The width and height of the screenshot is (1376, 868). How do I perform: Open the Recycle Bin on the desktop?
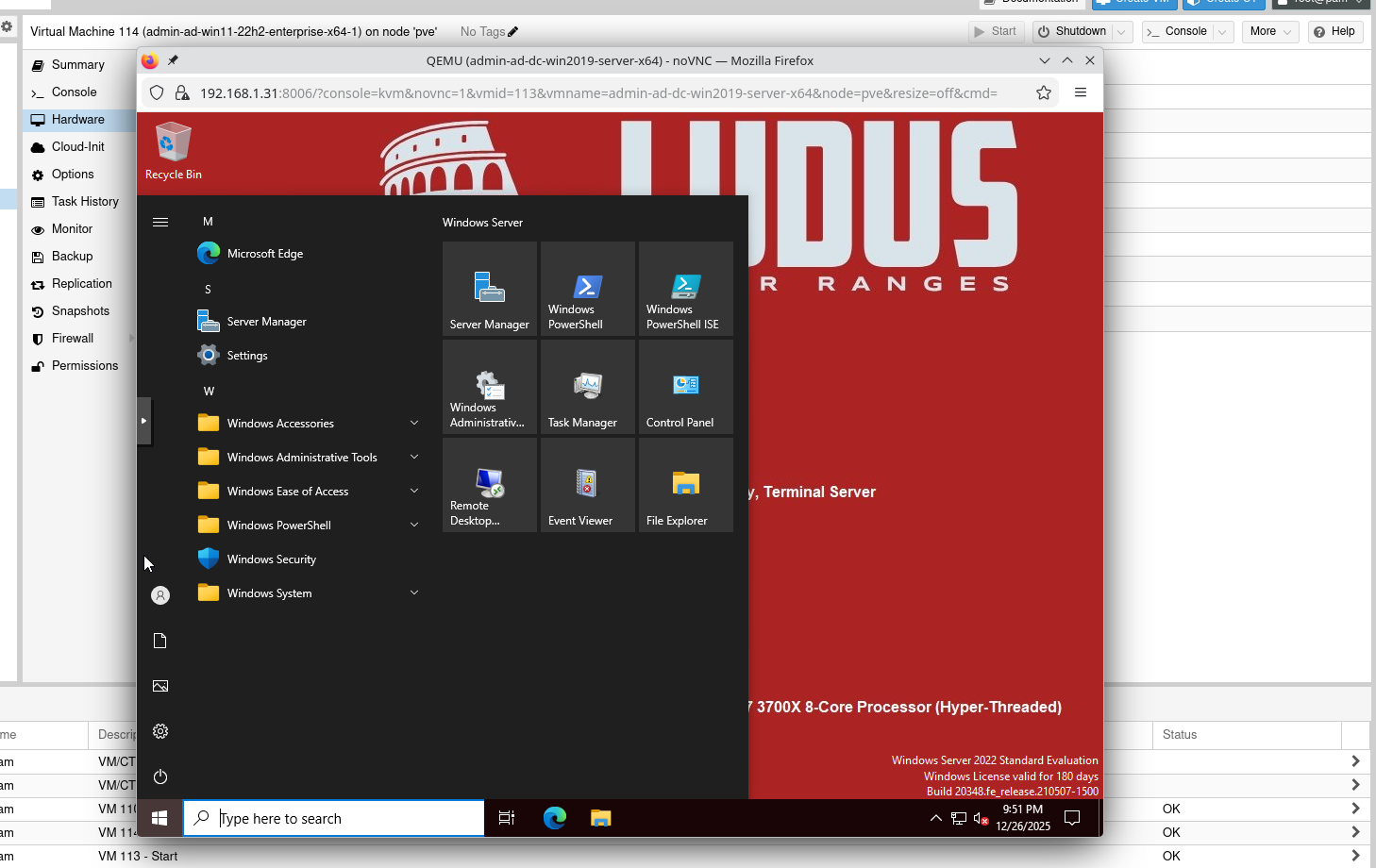coord(173,143)
